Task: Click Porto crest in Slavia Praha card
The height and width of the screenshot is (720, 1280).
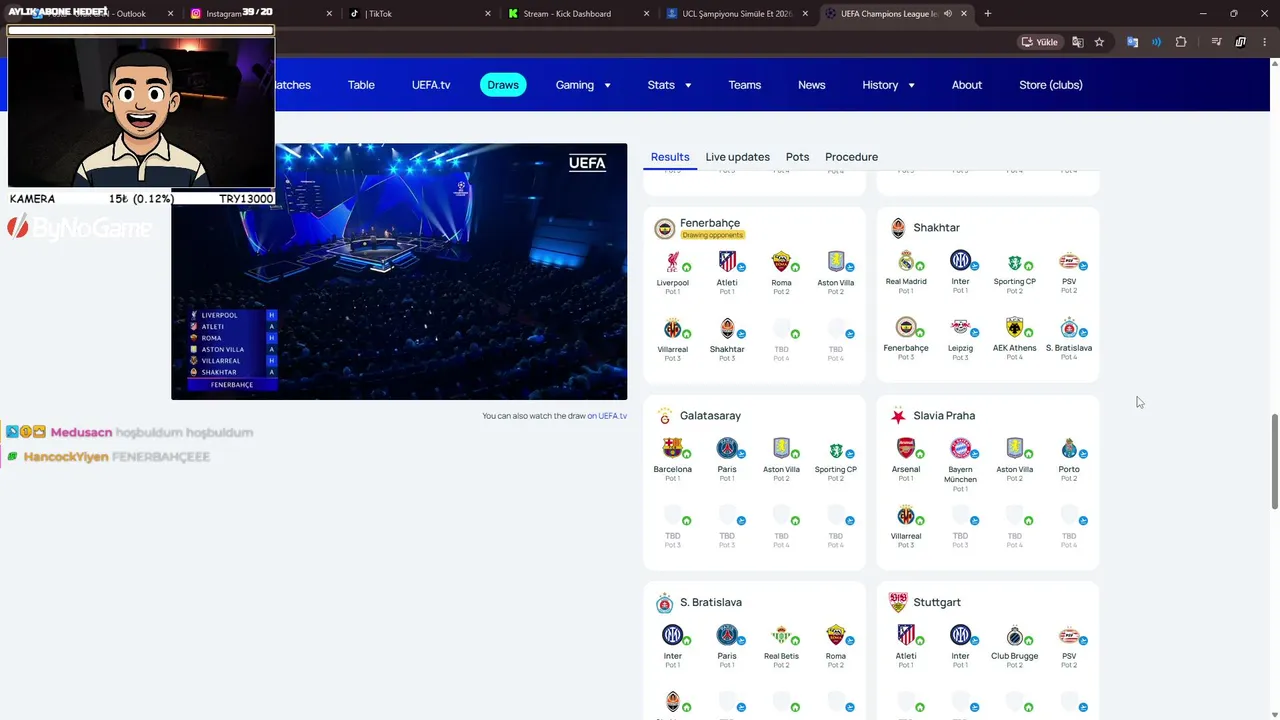Action: click(1069, 449)
